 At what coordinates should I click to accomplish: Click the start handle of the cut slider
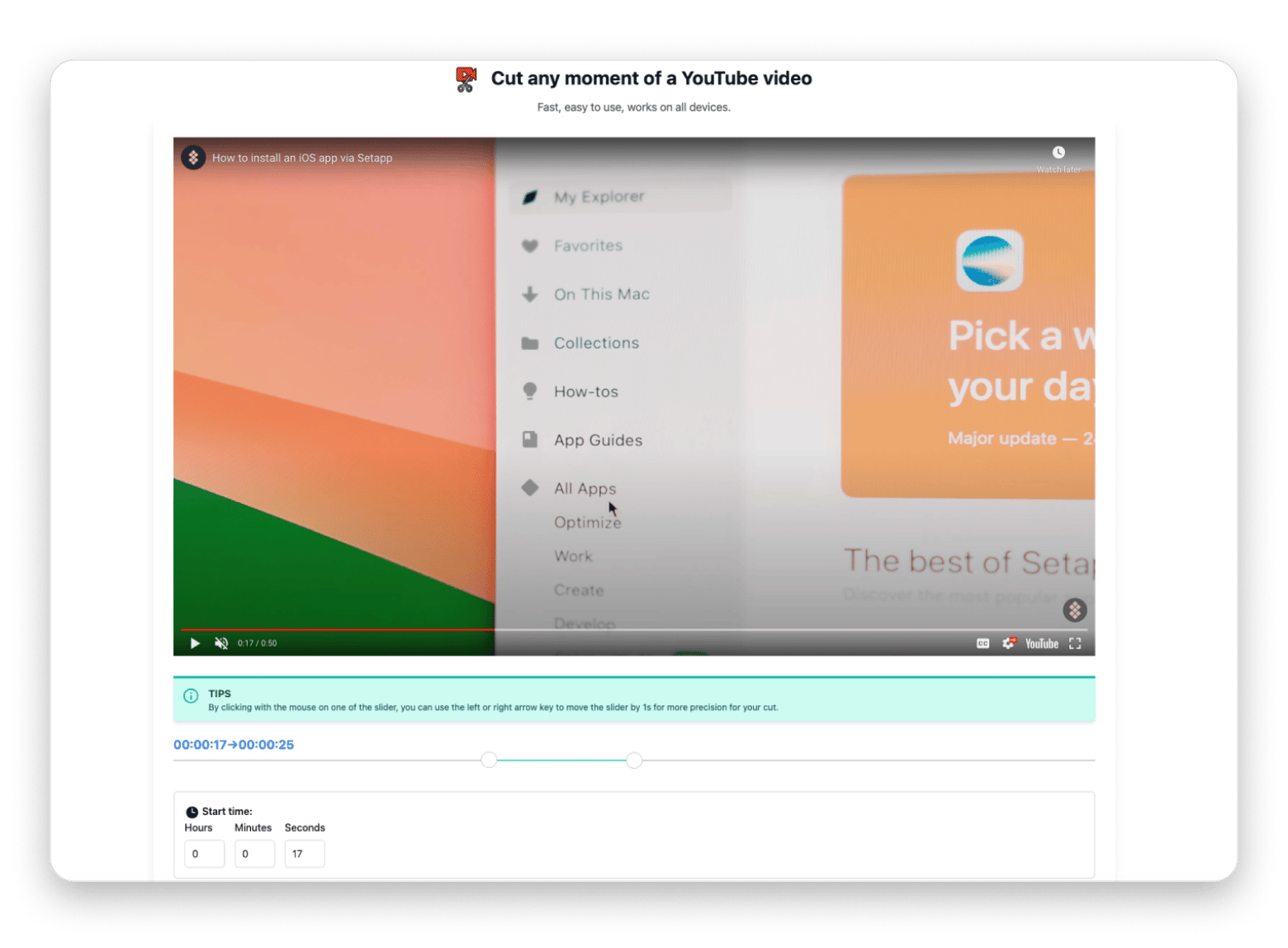[x=489, y=760]
